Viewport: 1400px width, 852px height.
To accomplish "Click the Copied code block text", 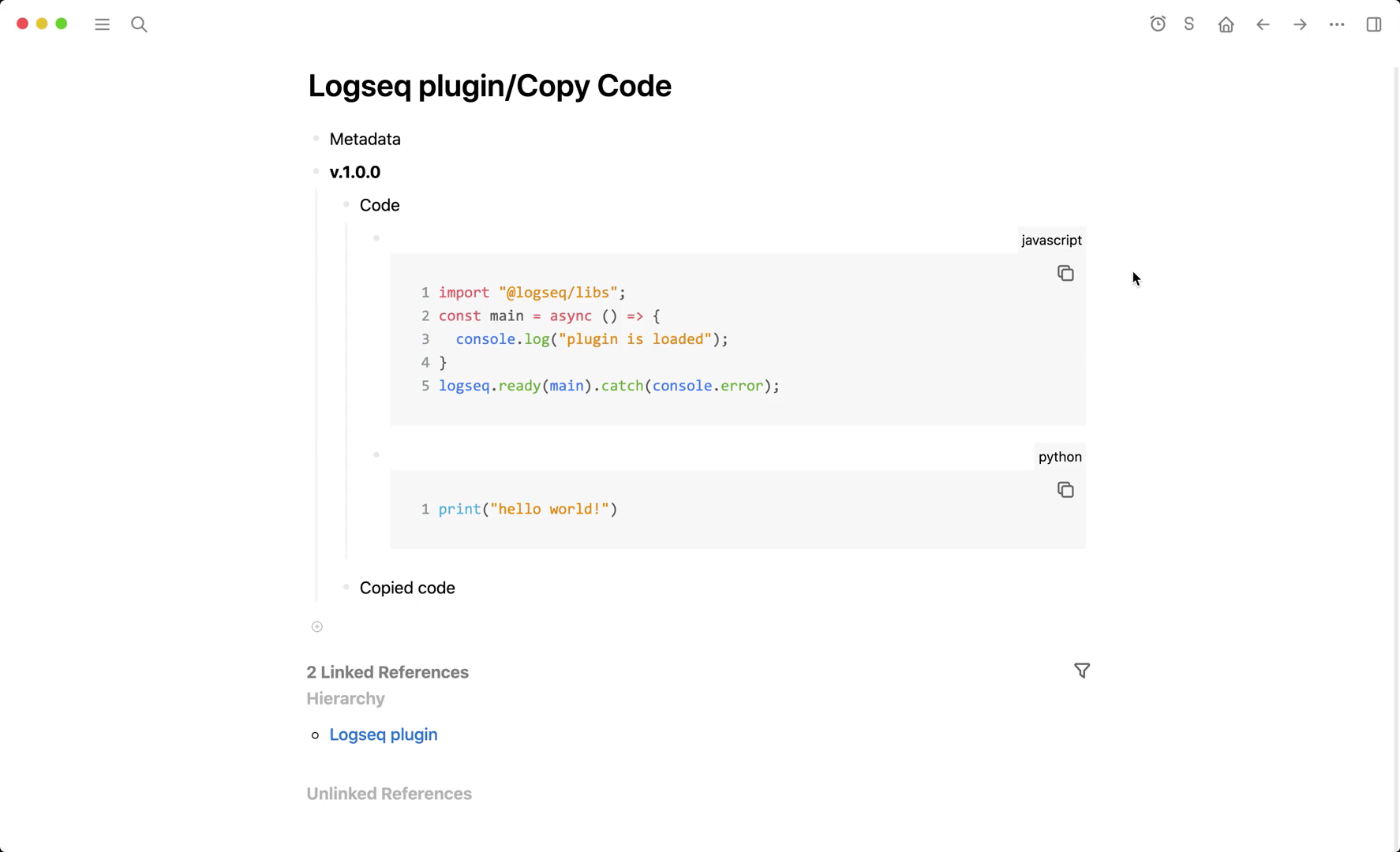I will (407, 588).
